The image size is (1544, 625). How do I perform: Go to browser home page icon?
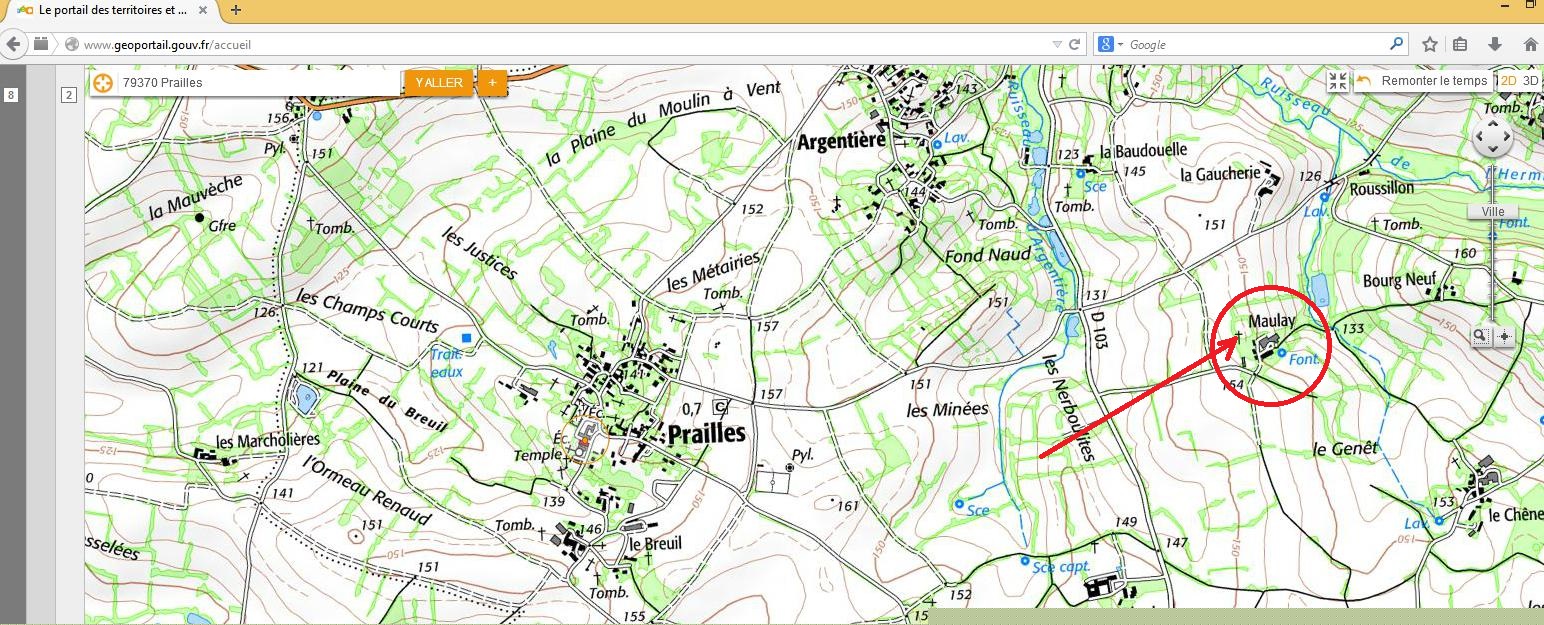[x=1530, y=44]
